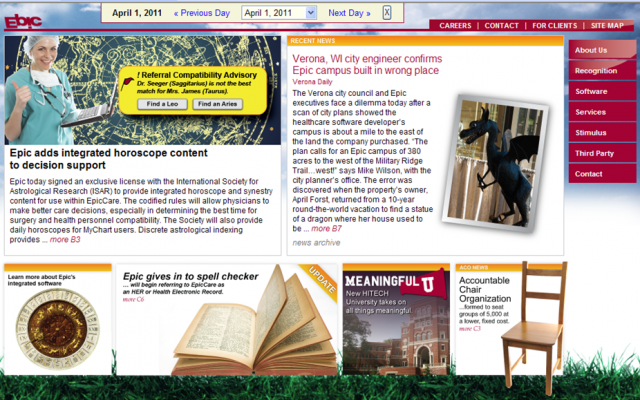Select Software in side menu

click(602, 91)
